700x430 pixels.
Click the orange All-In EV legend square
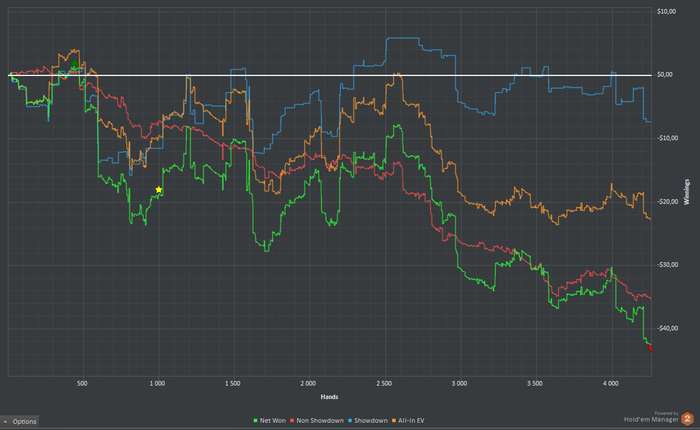(394, 421)
